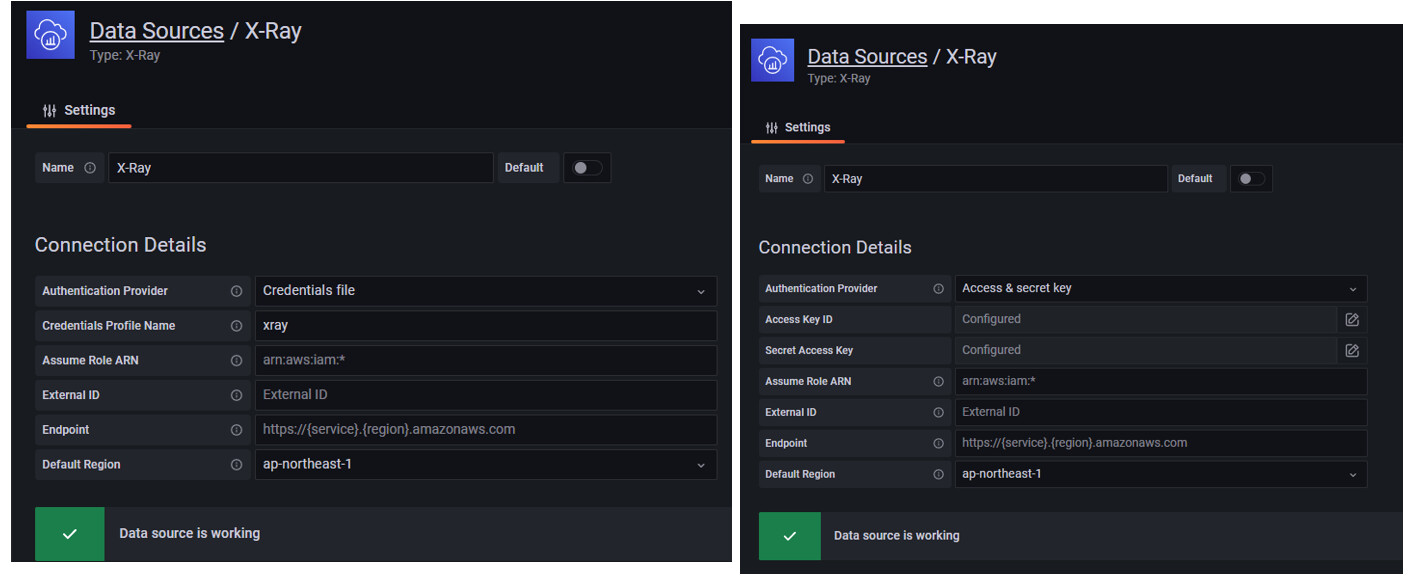Expand Default Region dropdown, Access & secret key form

(x=1161, y=475)
